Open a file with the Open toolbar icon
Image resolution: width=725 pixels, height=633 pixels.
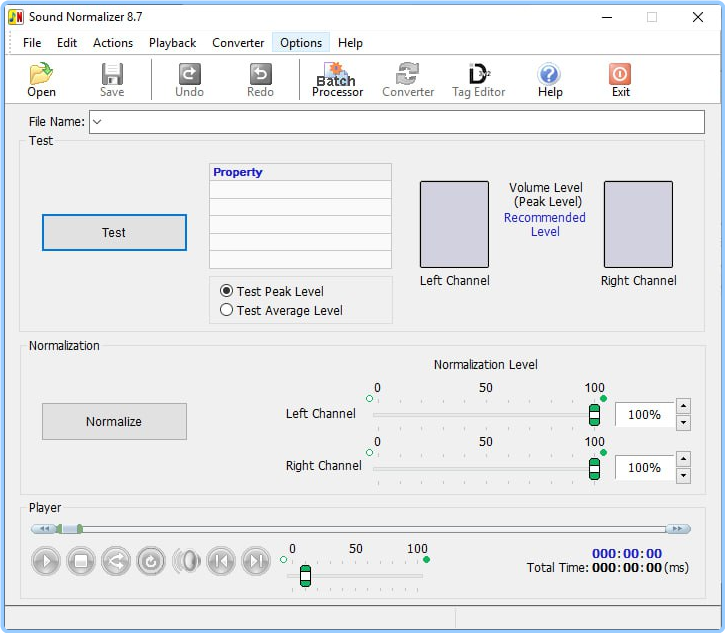pyautogui.click(x=41, y=80)
